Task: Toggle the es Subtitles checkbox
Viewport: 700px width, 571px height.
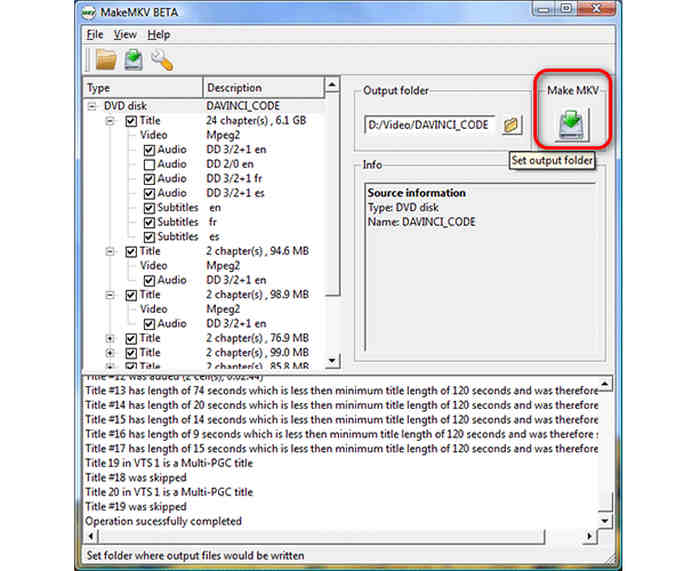Action: pyautogui.click(x=149, y=237)
